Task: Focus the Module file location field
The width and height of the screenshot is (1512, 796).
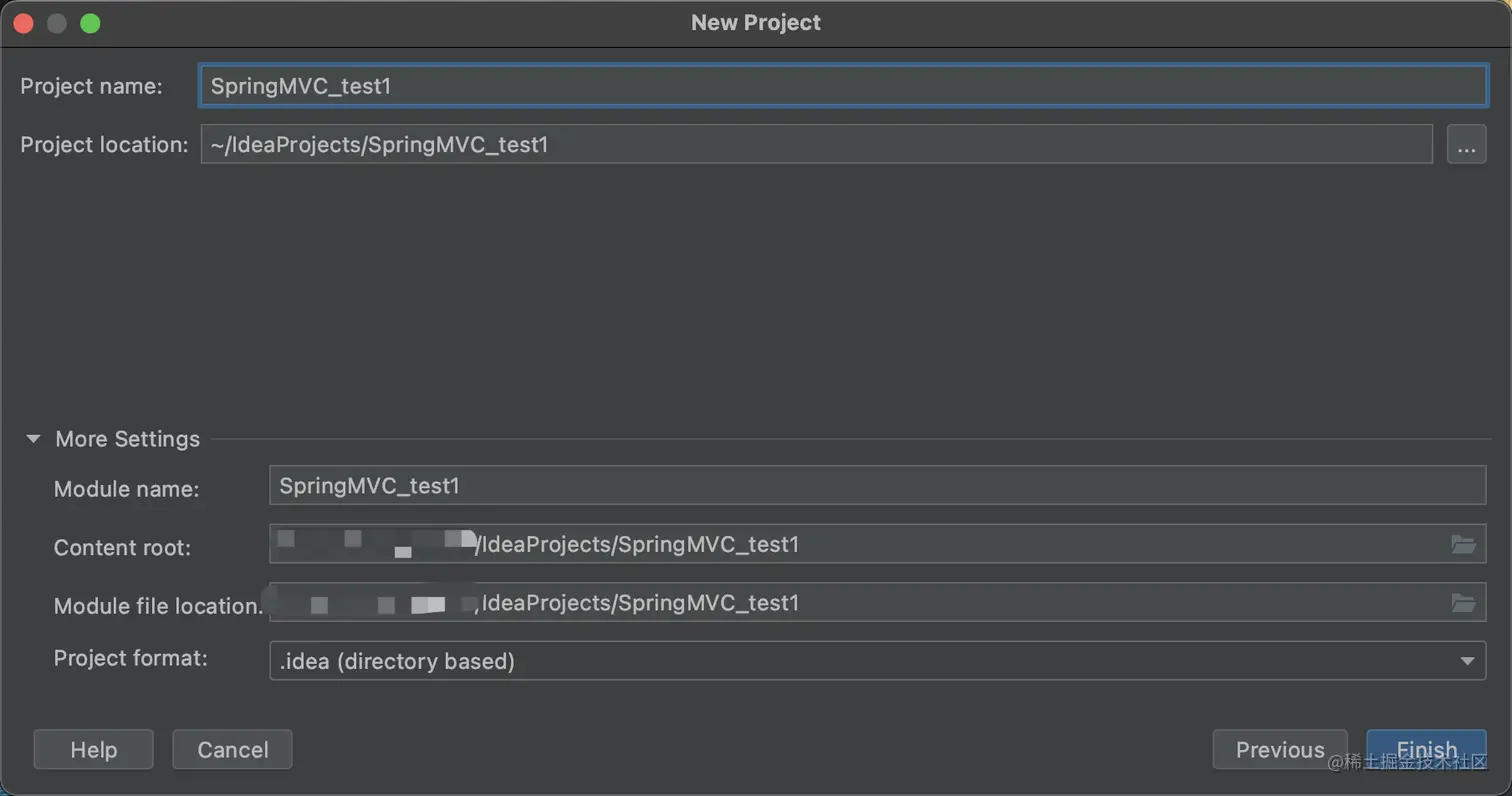Action: tap(950, 603)
